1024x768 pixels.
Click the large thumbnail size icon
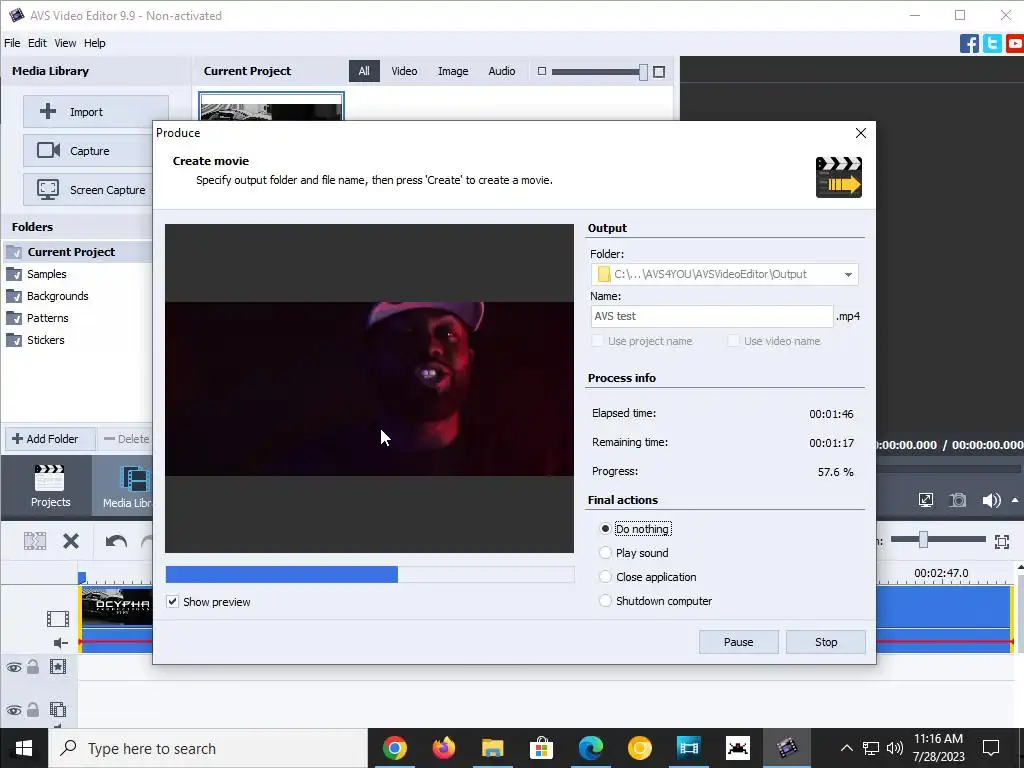[659, 72]
